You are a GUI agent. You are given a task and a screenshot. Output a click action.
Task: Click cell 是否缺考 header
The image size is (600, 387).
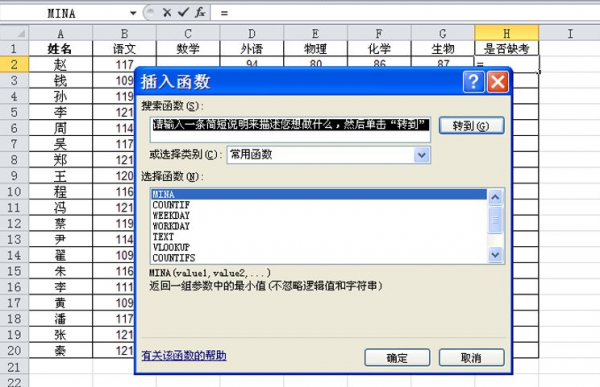coord(507,49)
